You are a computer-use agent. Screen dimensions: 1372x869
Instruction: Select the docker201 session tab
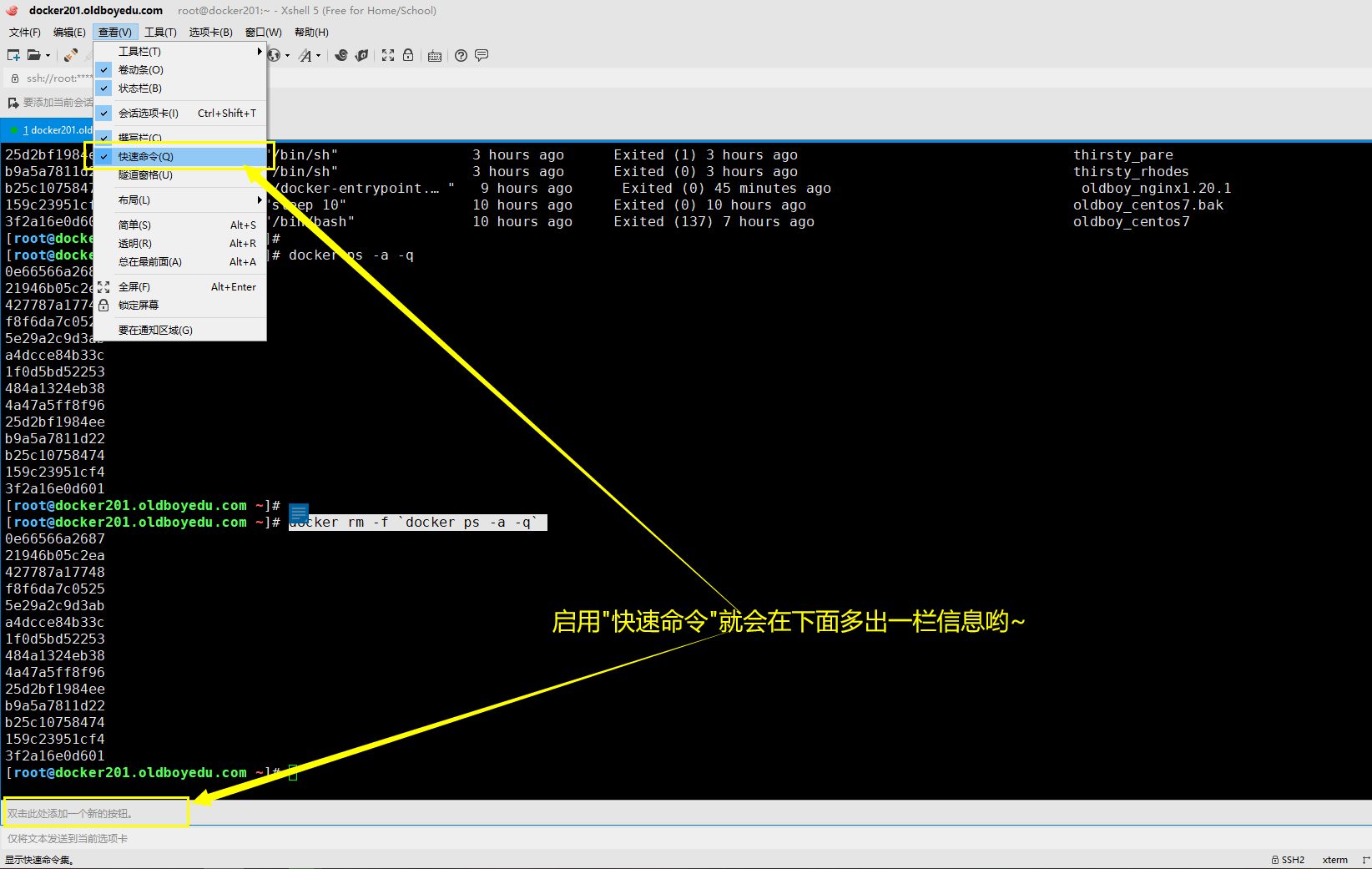[x=54, y=130]
